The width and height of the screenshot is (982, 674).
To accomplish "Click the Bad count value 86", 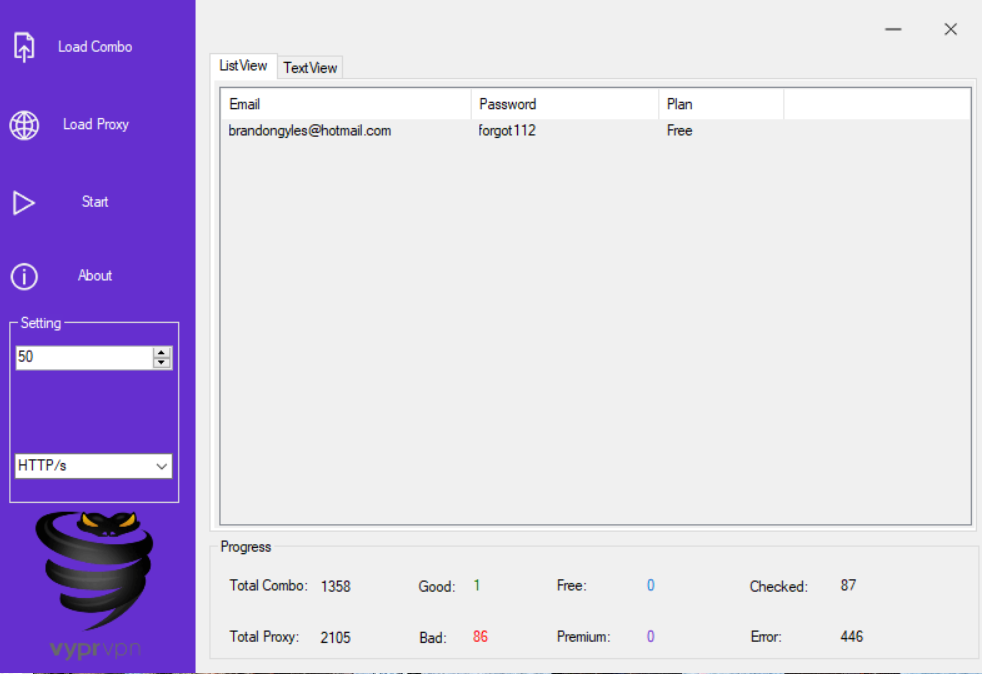I will coord(480,637).
